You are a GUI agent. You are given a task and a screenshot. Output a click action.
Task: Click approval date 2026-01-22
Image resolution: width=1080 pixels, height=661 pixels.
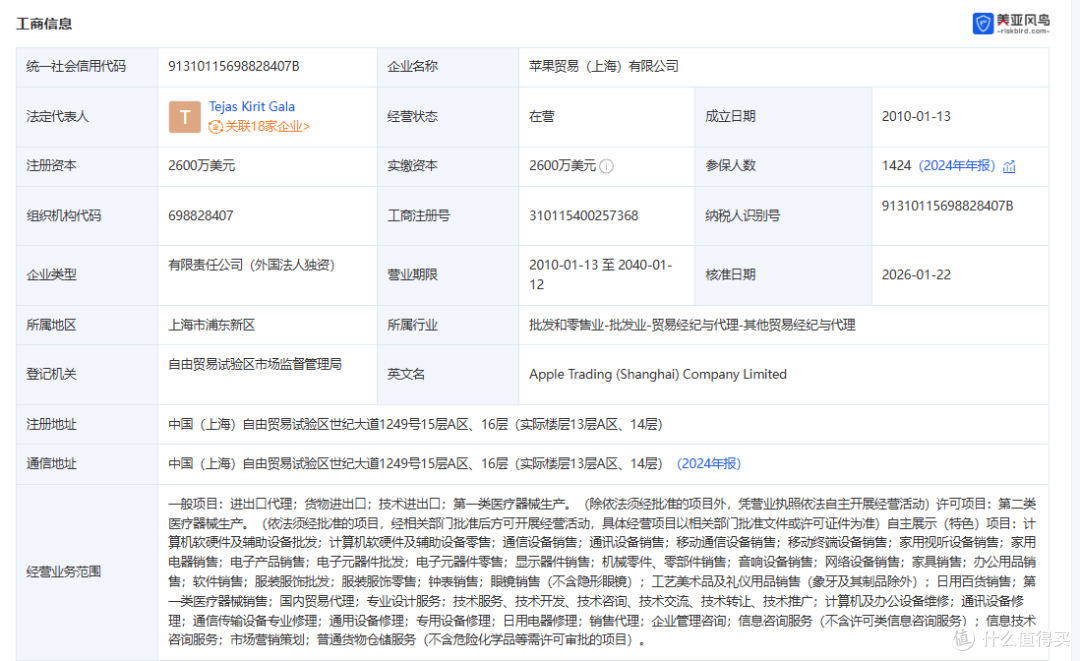pos(916,275)
